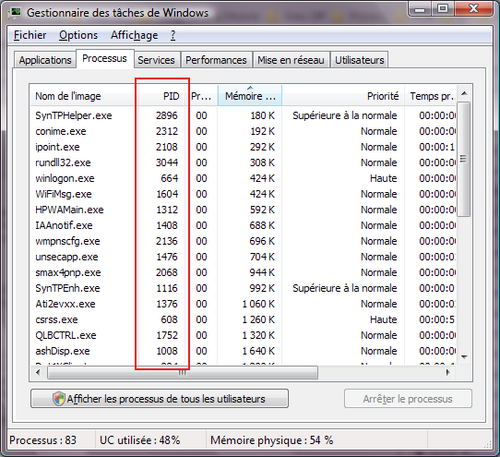Open the Options menu
The height and width of the screenshot is (457, 500).
tap(78, 35)
